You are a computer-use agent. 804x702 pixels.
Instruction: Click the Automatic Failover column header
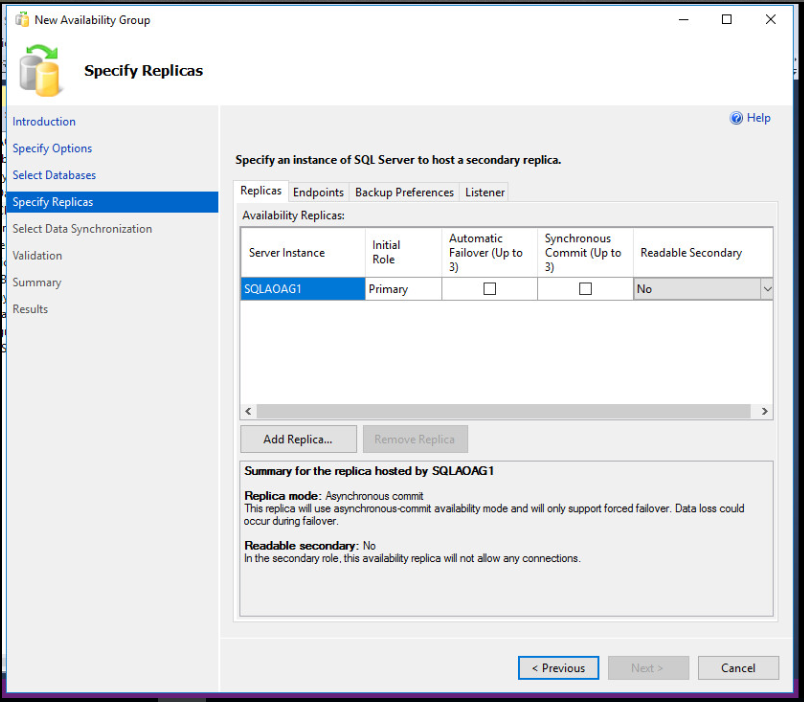click(x=489, y=252)
